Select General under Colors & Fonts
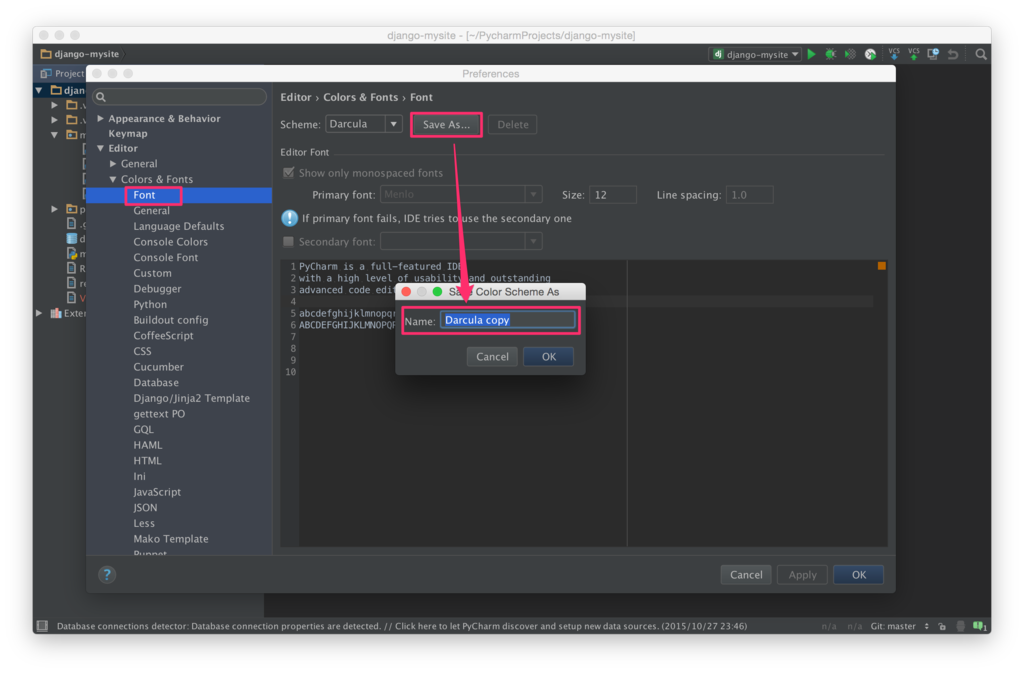1024x673 pixels. [x=152, y=210]
